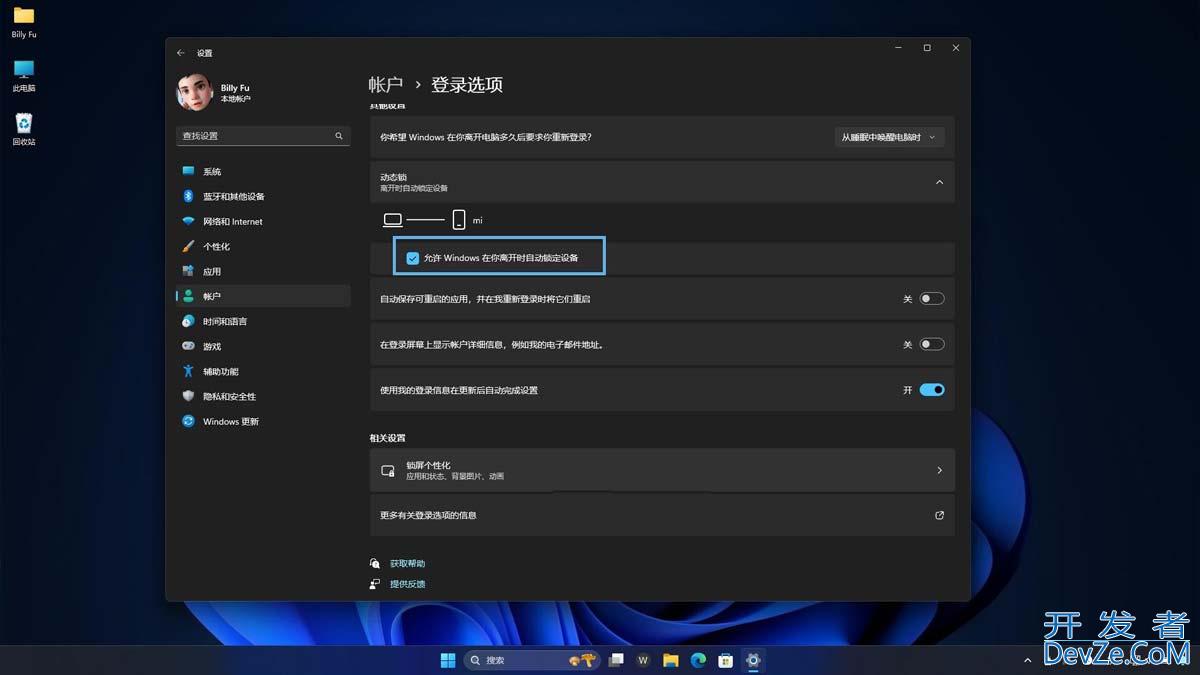Launch Microsoft Edge from the taskbar
This screenshot has height=675, width=1200.
point(698,660)
